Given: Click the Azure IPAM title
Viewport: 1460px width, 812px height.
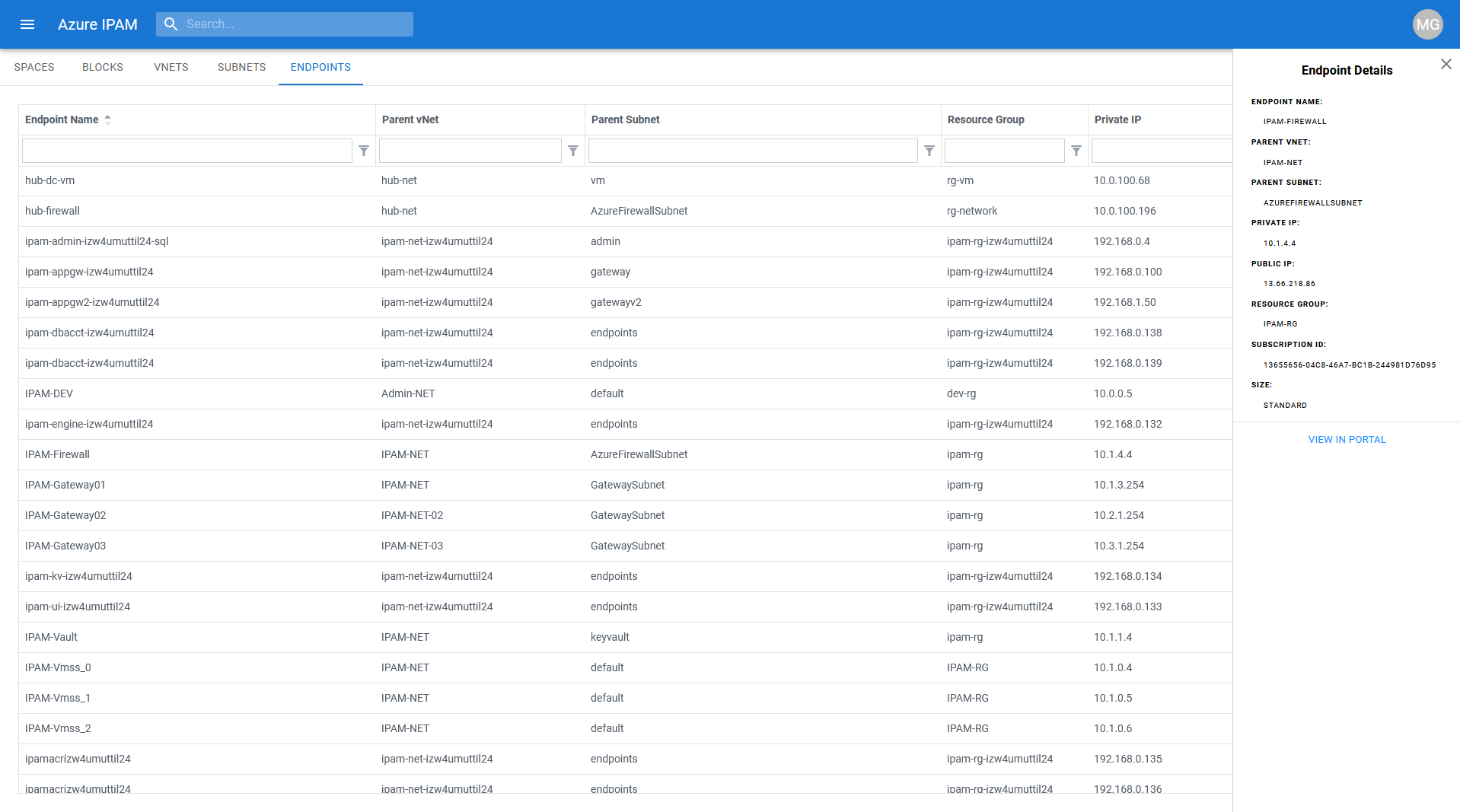Looking at the screenshot, I should click(97, 24).
